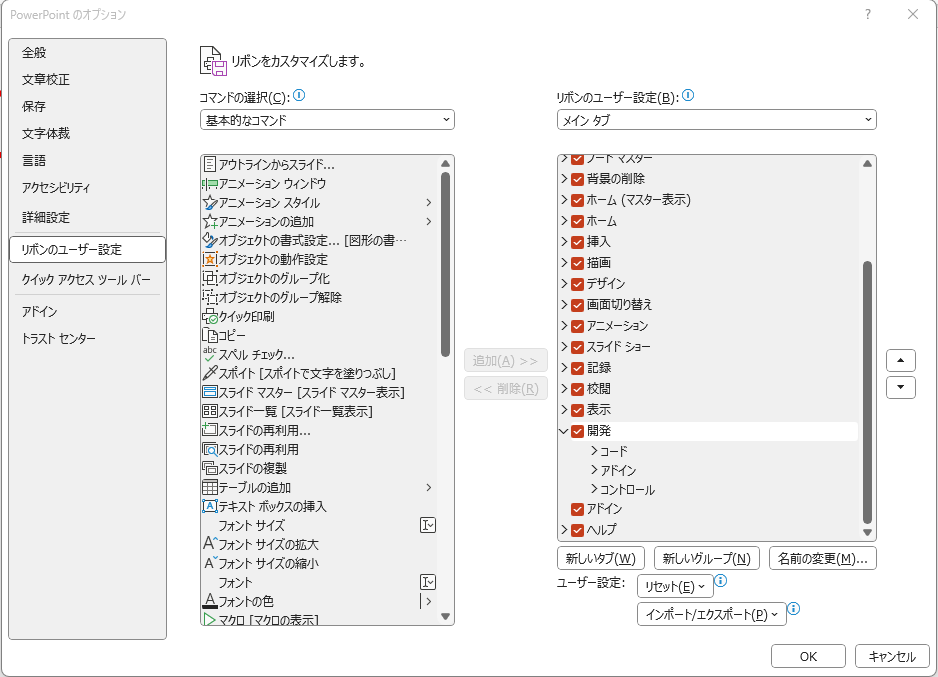Open クイック アクセス ツール バー category
938x677 pixels.
[87, 279]
